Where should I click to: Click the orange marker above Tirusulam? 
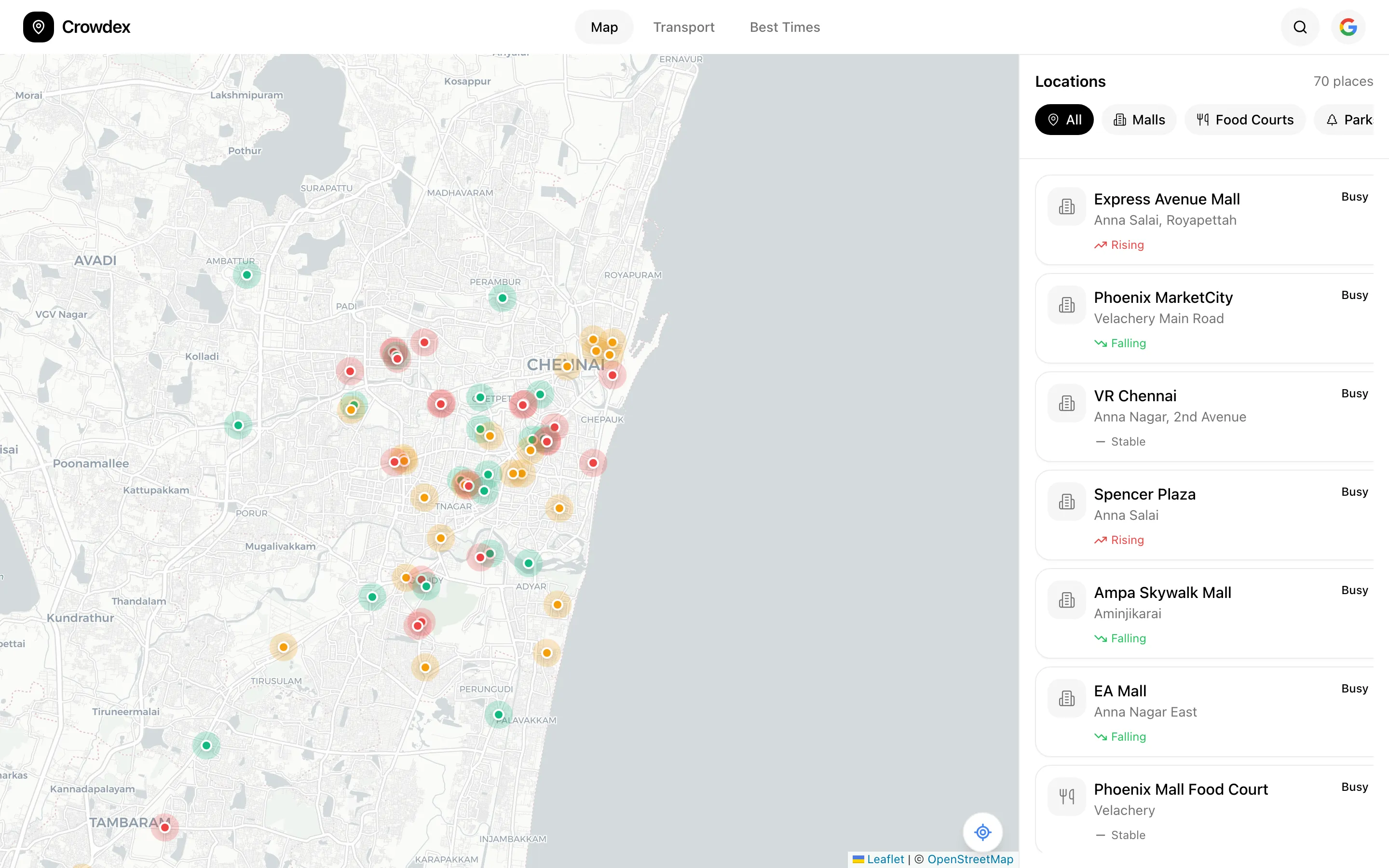[284, 648]
